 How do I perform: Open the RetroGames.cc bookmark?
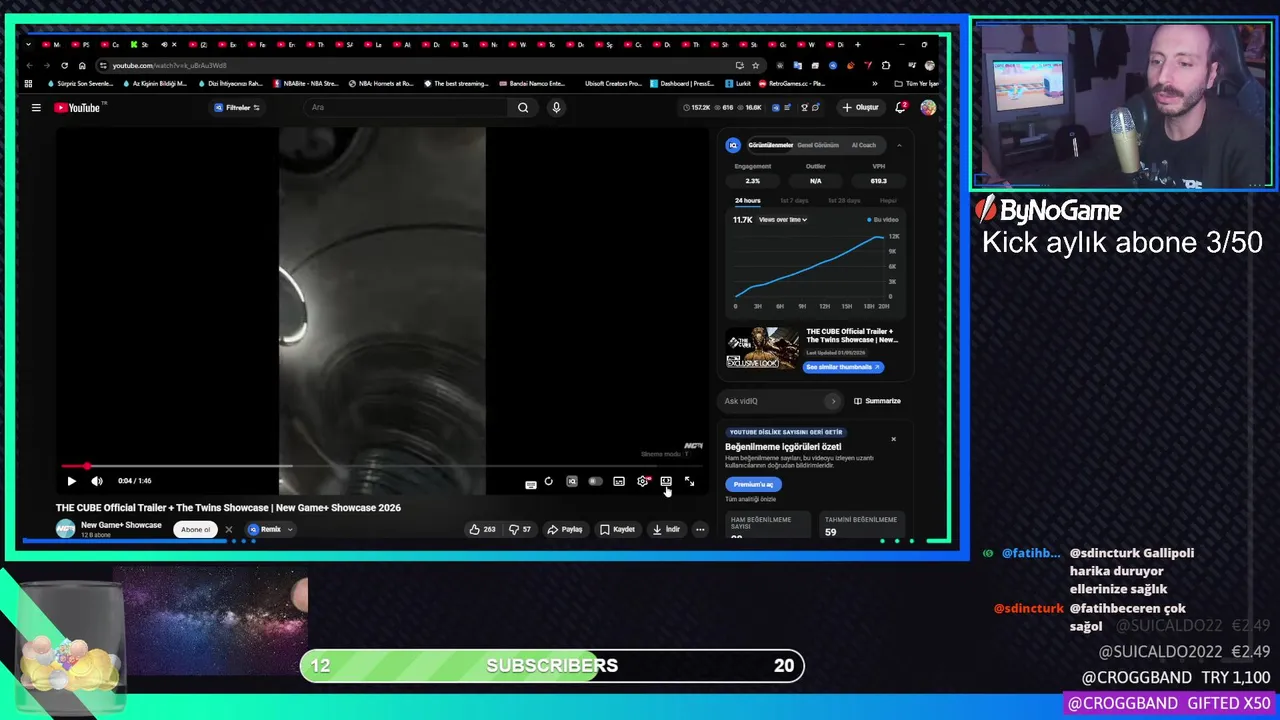[791, 84]
